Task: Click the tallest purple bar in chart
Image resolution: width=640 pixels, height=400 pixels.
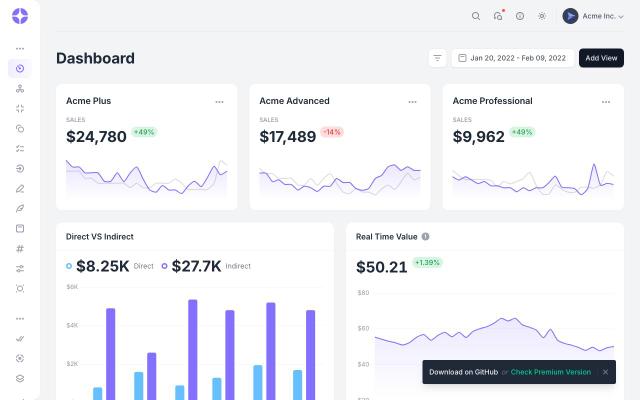Action: [193, 350]
